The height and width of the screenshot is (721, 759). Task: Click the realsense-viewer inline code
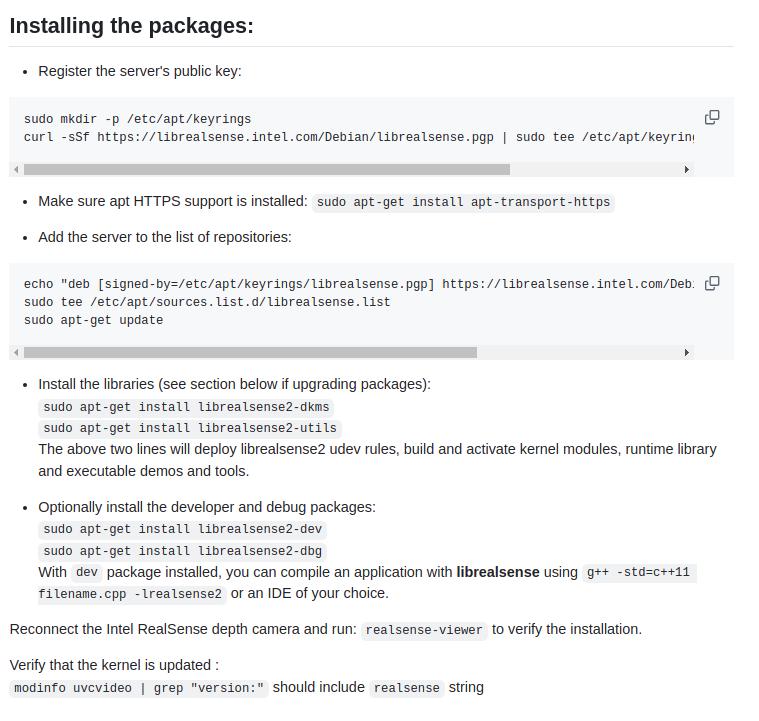(x=424, y=630)
